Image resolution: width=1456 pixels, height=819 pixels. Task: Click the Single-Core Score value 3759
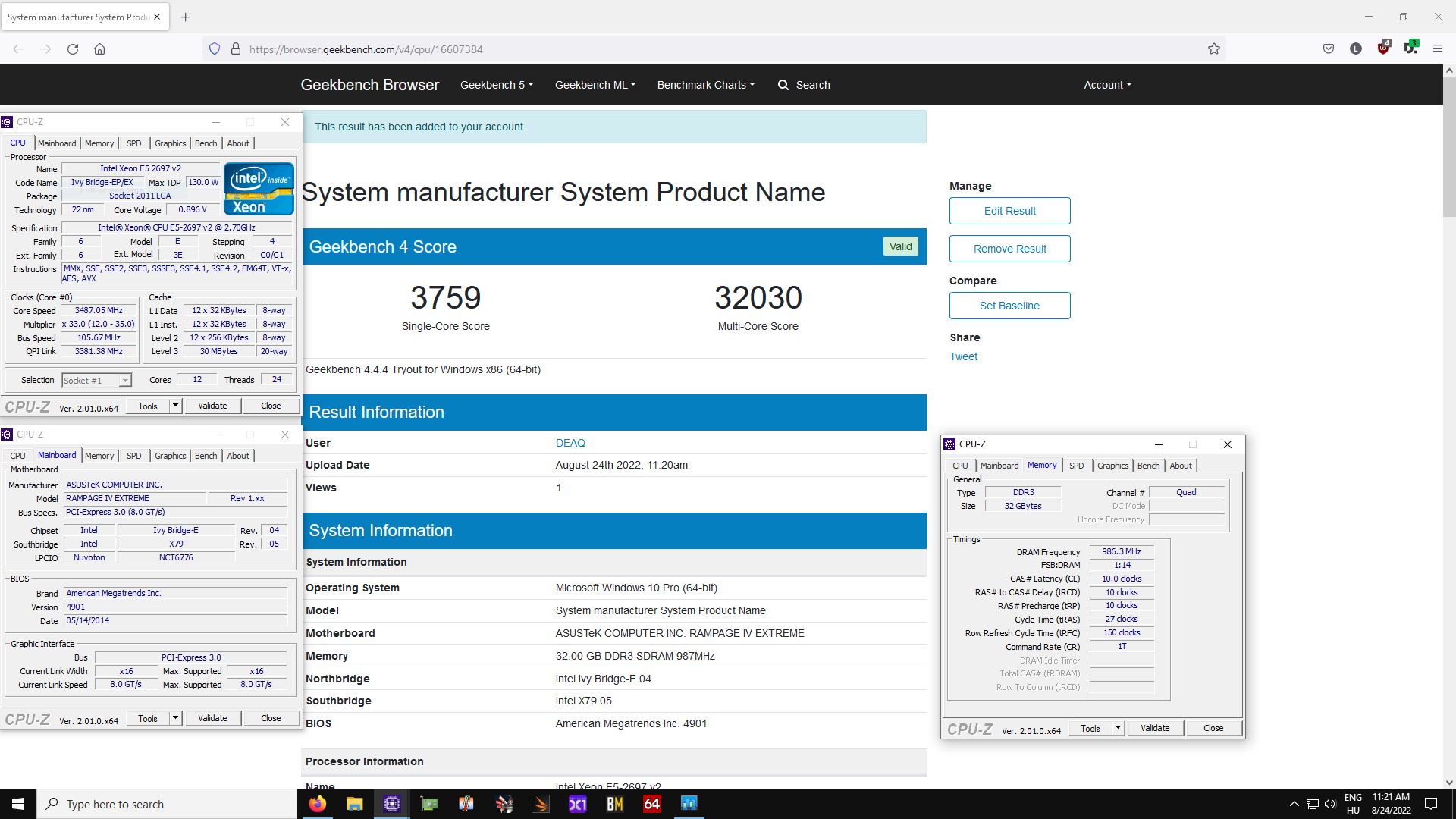pyautogui.click(x=445, y=297)
